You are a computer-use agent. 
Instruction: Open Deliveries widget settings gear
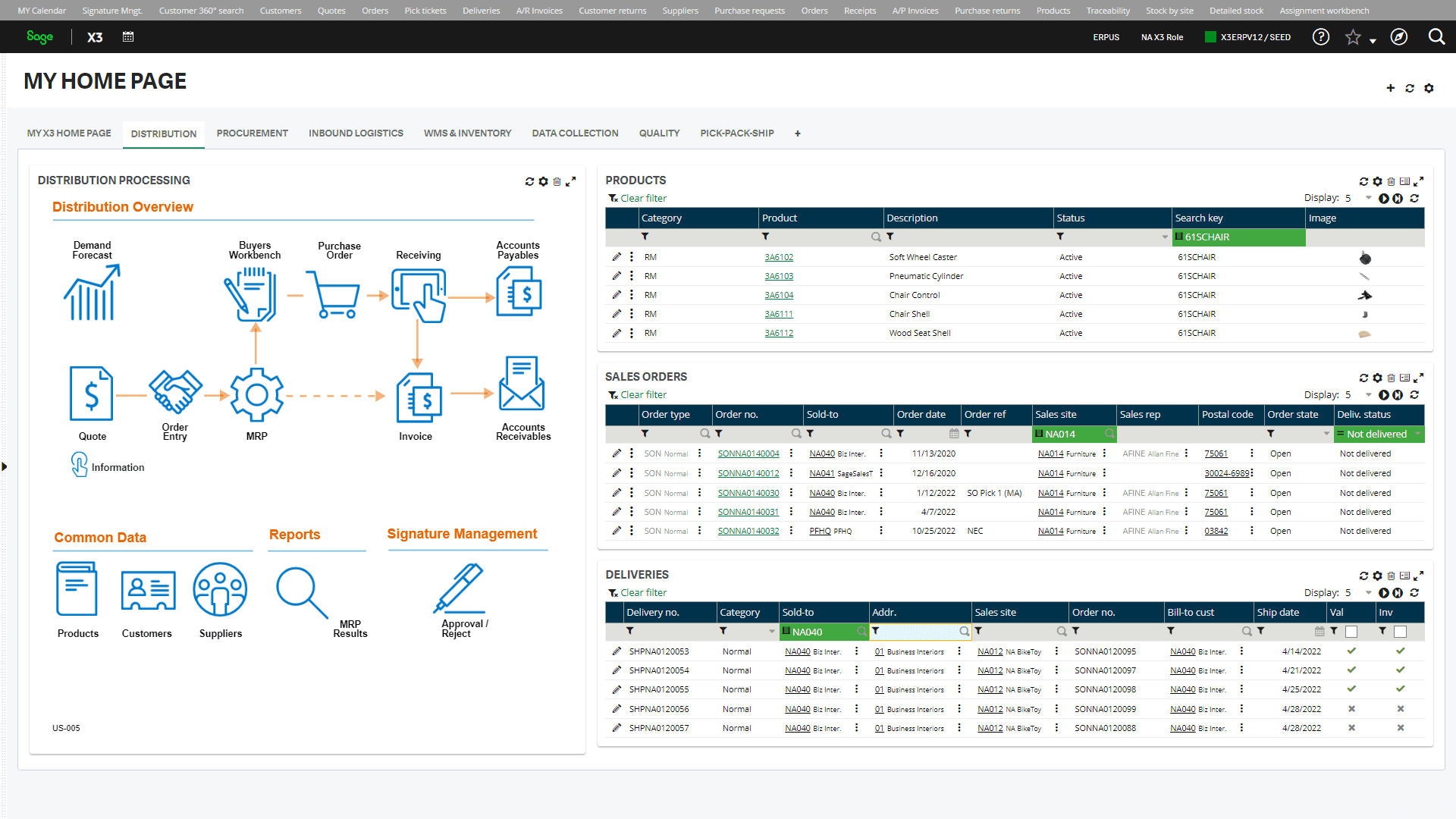[x=1377, y=576]
